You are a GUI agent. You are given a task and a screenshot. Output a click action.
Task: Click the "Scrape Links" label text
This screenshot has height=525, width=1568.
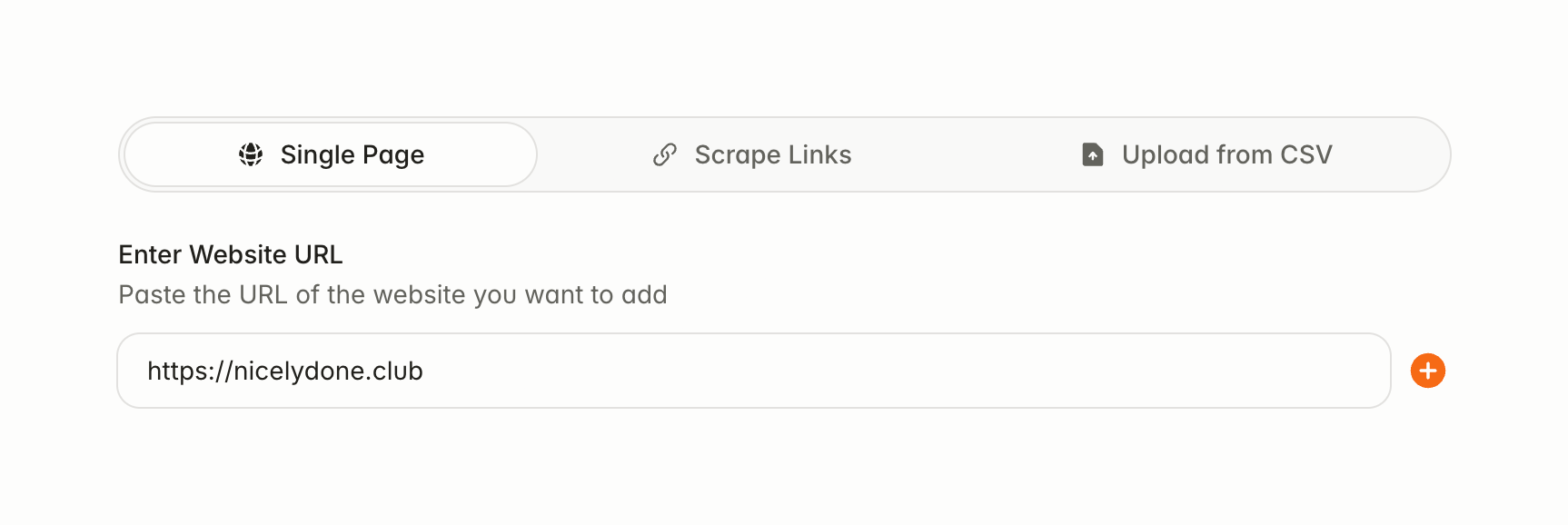[x=773, y=154]
